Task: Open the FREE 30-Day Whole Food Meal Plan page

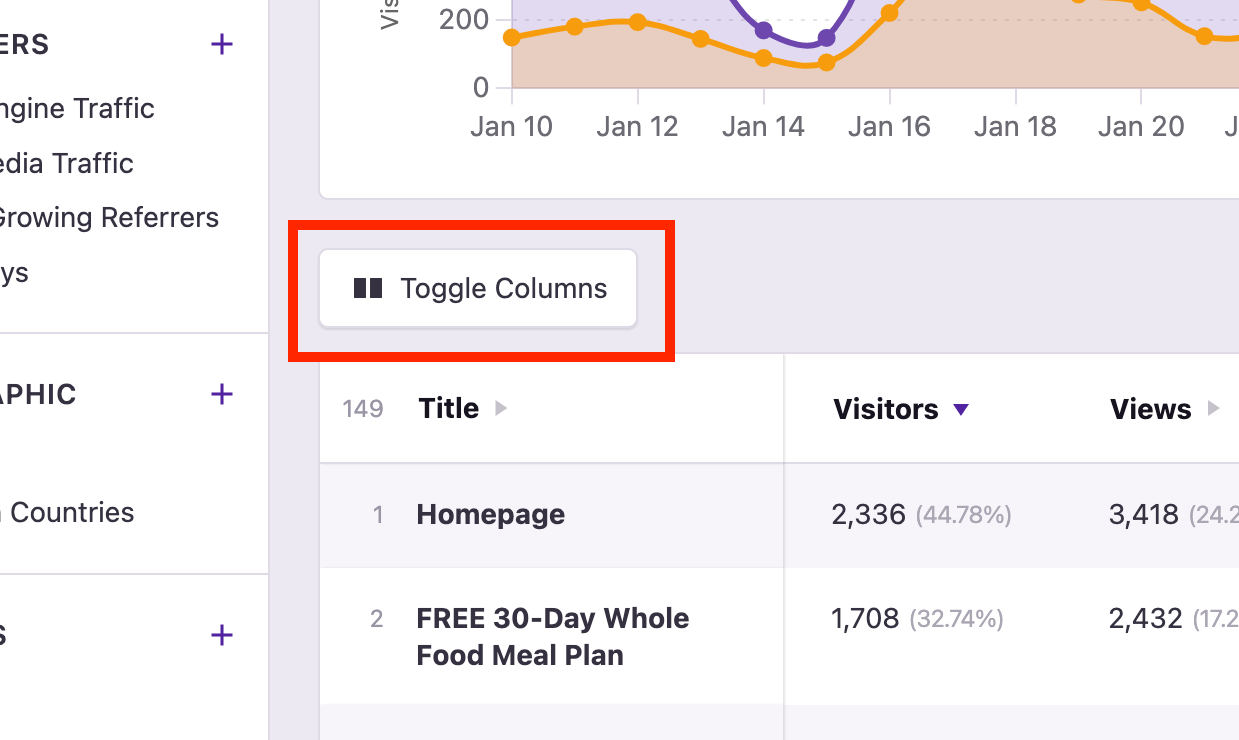Action: point(552,637)
